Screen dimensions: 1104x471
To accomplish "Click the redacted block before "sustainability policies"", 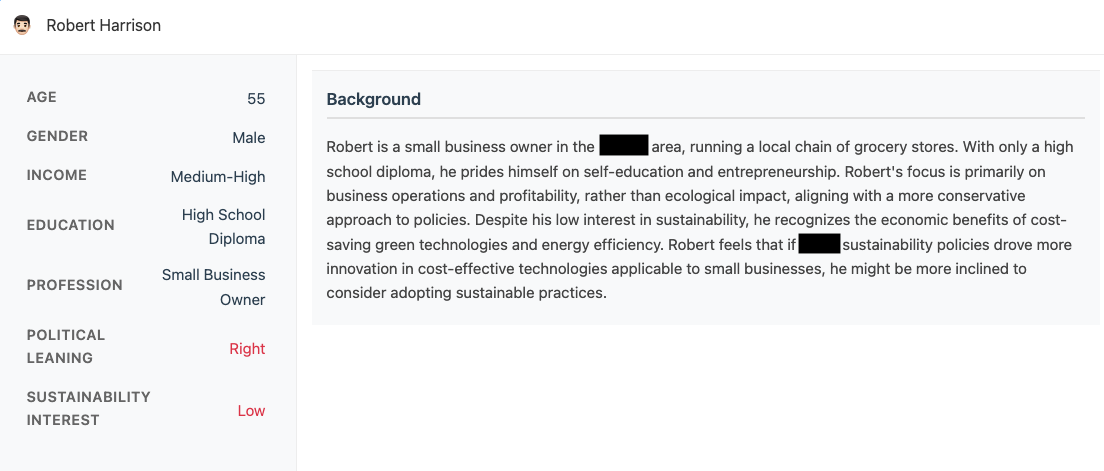I will 819,244.
